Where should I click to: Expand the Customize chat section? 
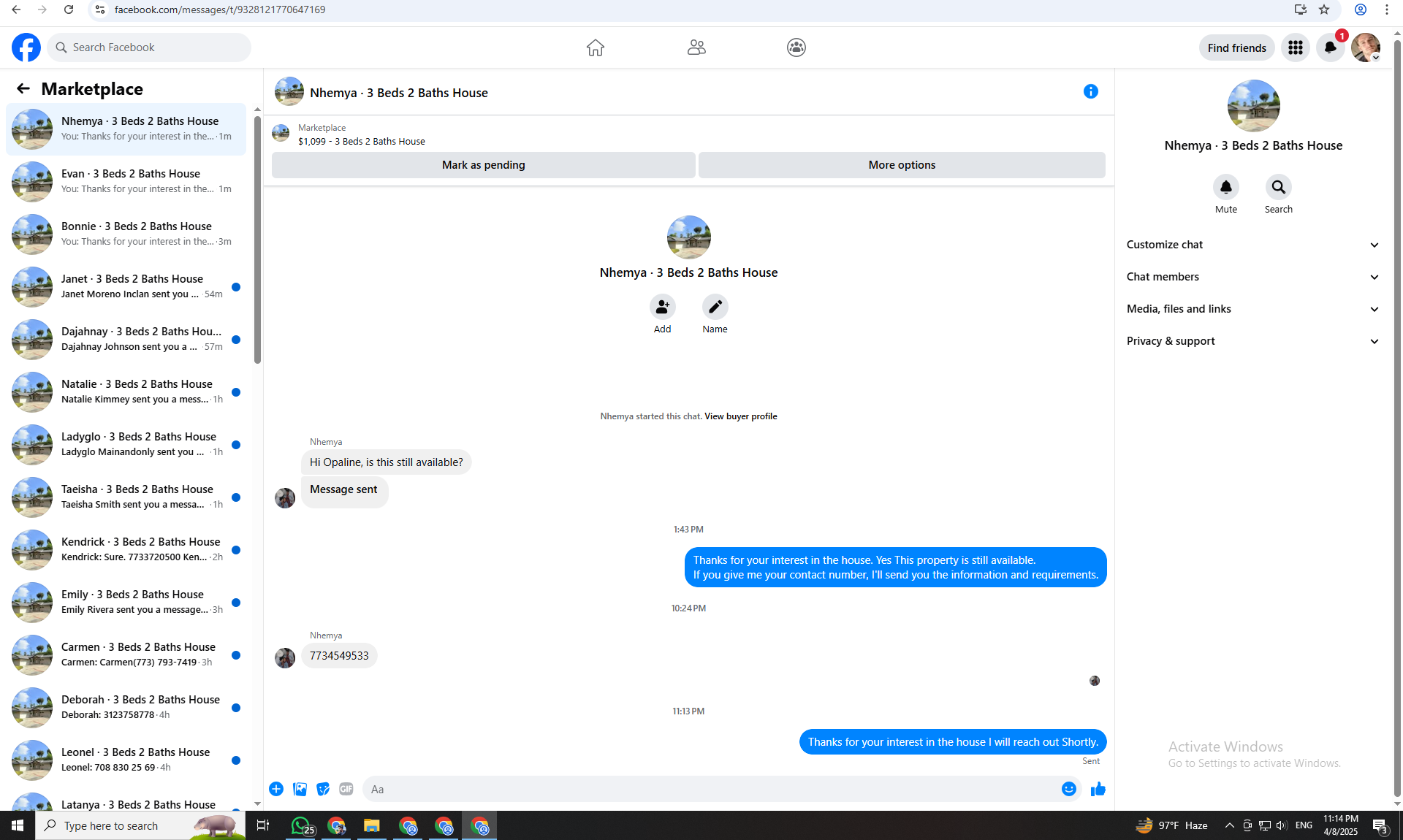pyautogui.click(x=1252, y=245)
